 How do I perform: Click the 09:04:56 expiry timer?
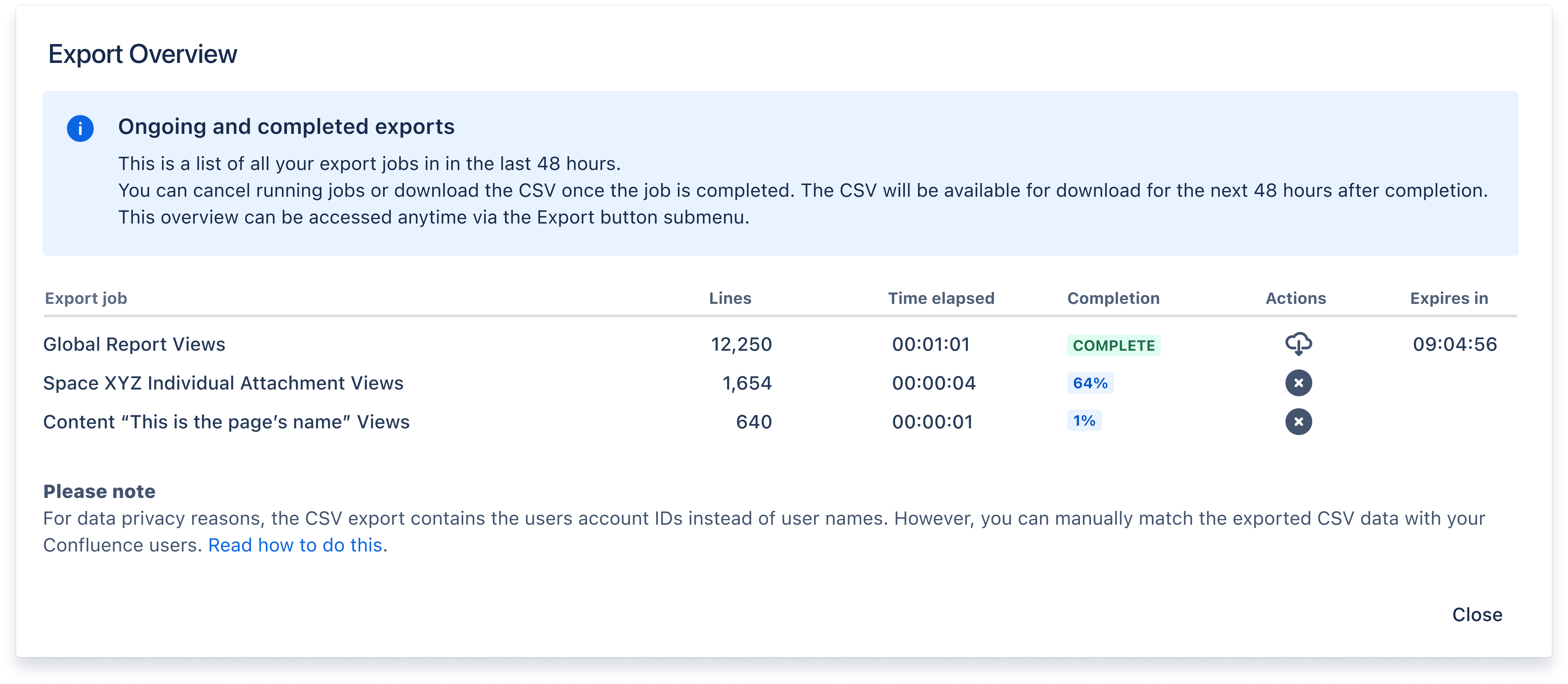pos(1456,344)
